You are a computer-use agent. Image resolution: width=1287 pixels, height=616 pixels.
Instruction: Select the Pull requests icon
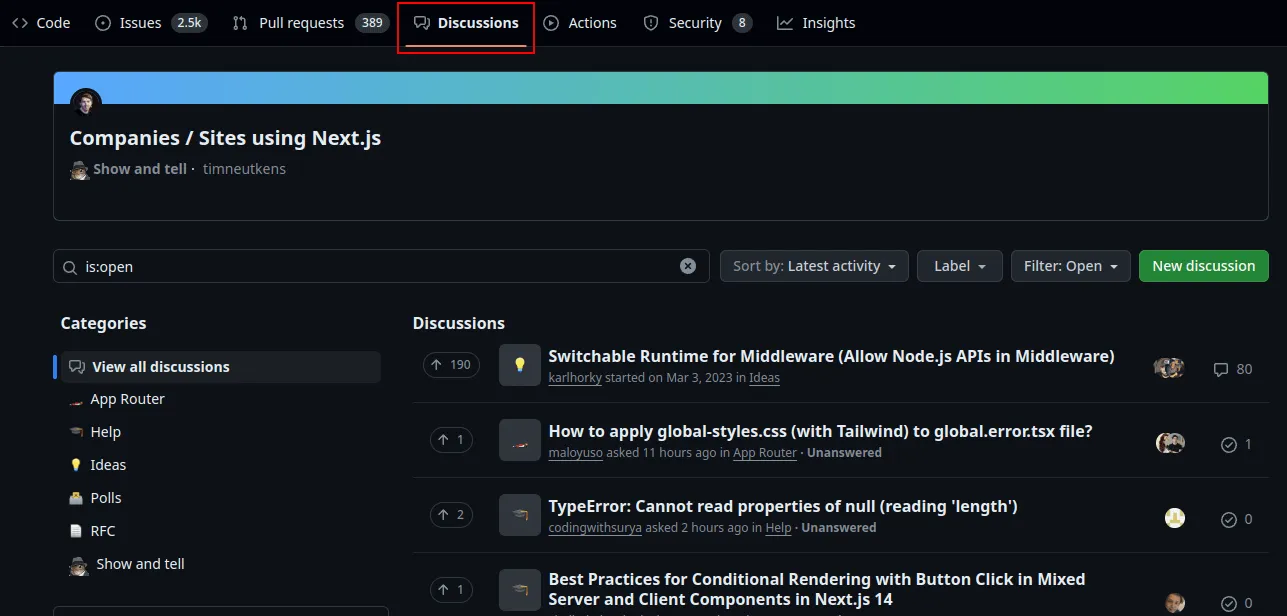pos(239,22)
